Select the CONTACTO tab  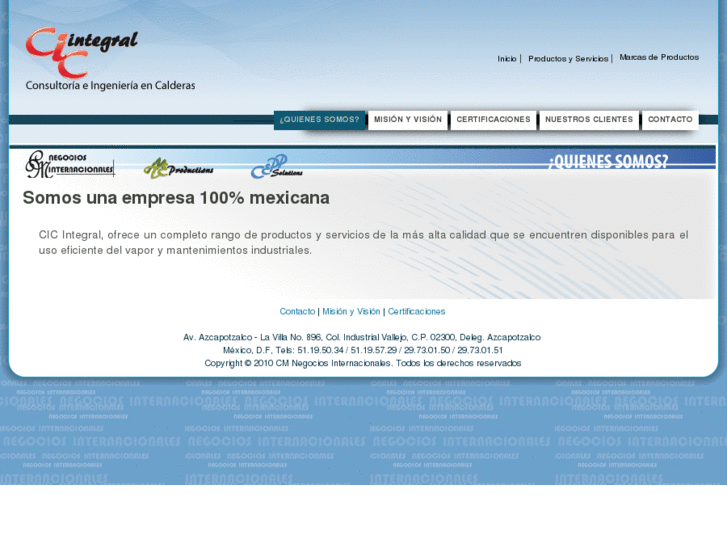point(670,120)
